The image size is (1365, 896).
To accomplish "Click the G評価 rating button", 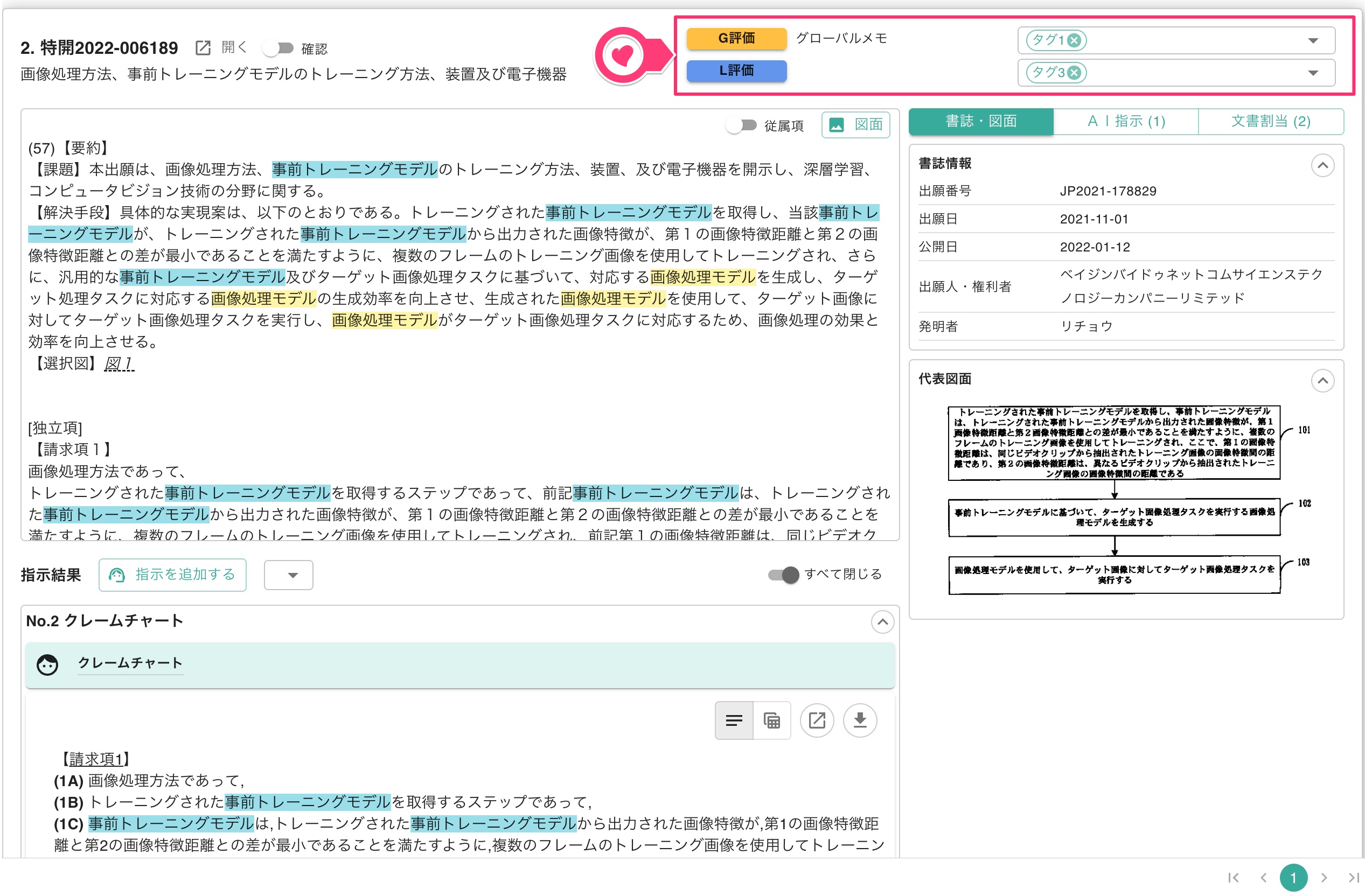I will [x=736, y=38].
